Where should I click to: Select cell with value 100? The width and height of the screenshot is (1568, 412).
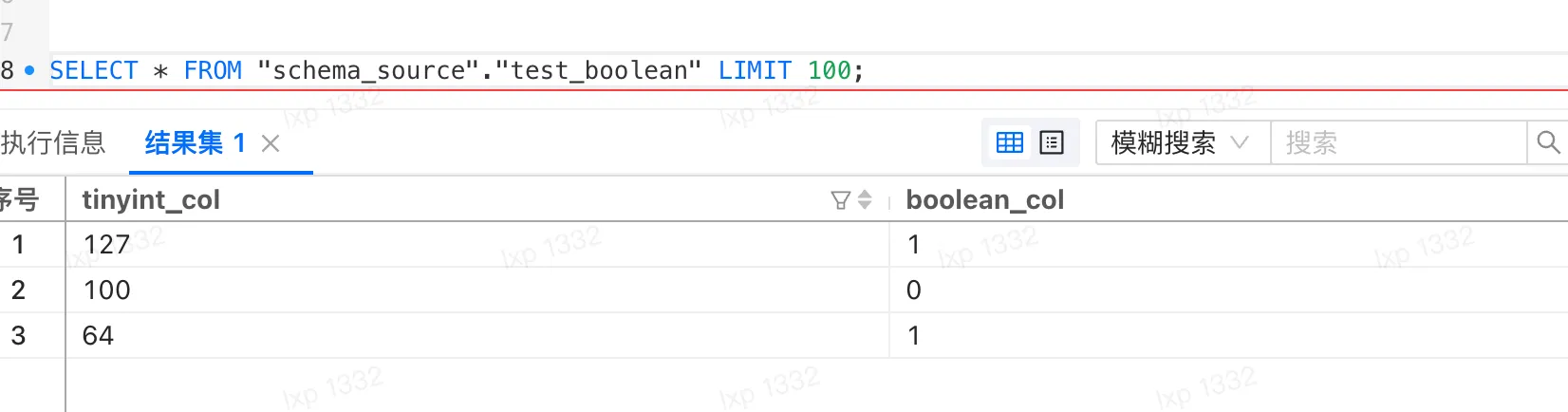point(476,290)
